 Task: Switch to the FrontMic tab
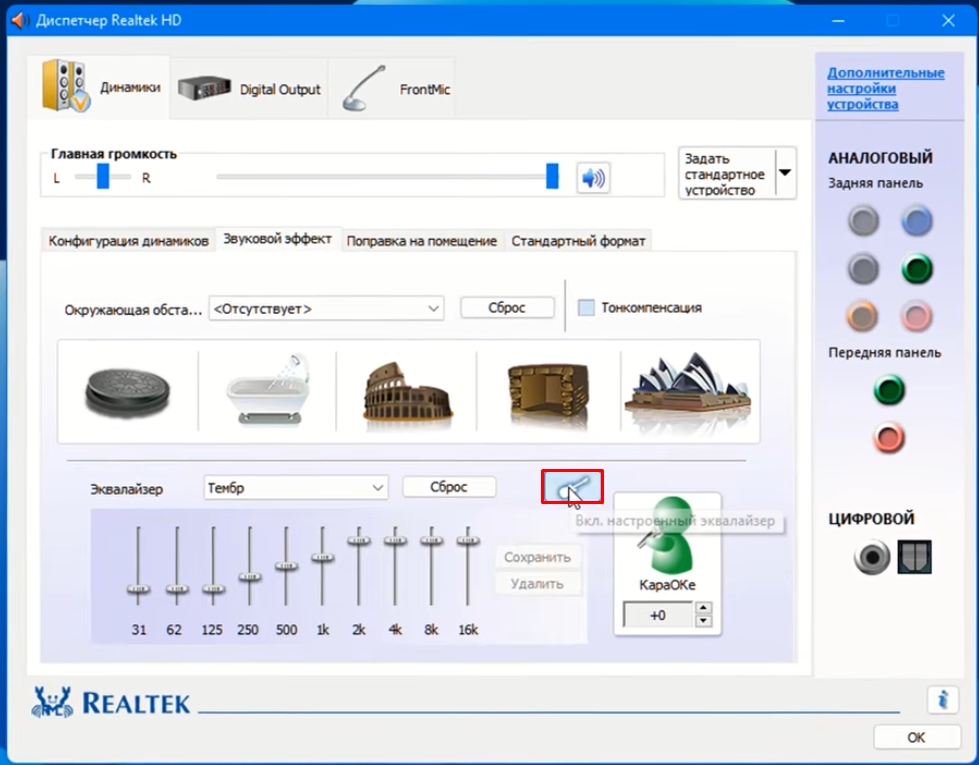tap(392, 89)
